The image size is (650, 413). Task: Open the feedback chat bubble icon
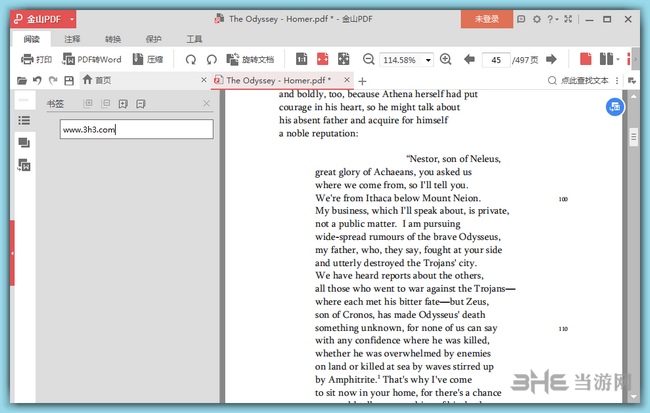(x=521, y=19)
